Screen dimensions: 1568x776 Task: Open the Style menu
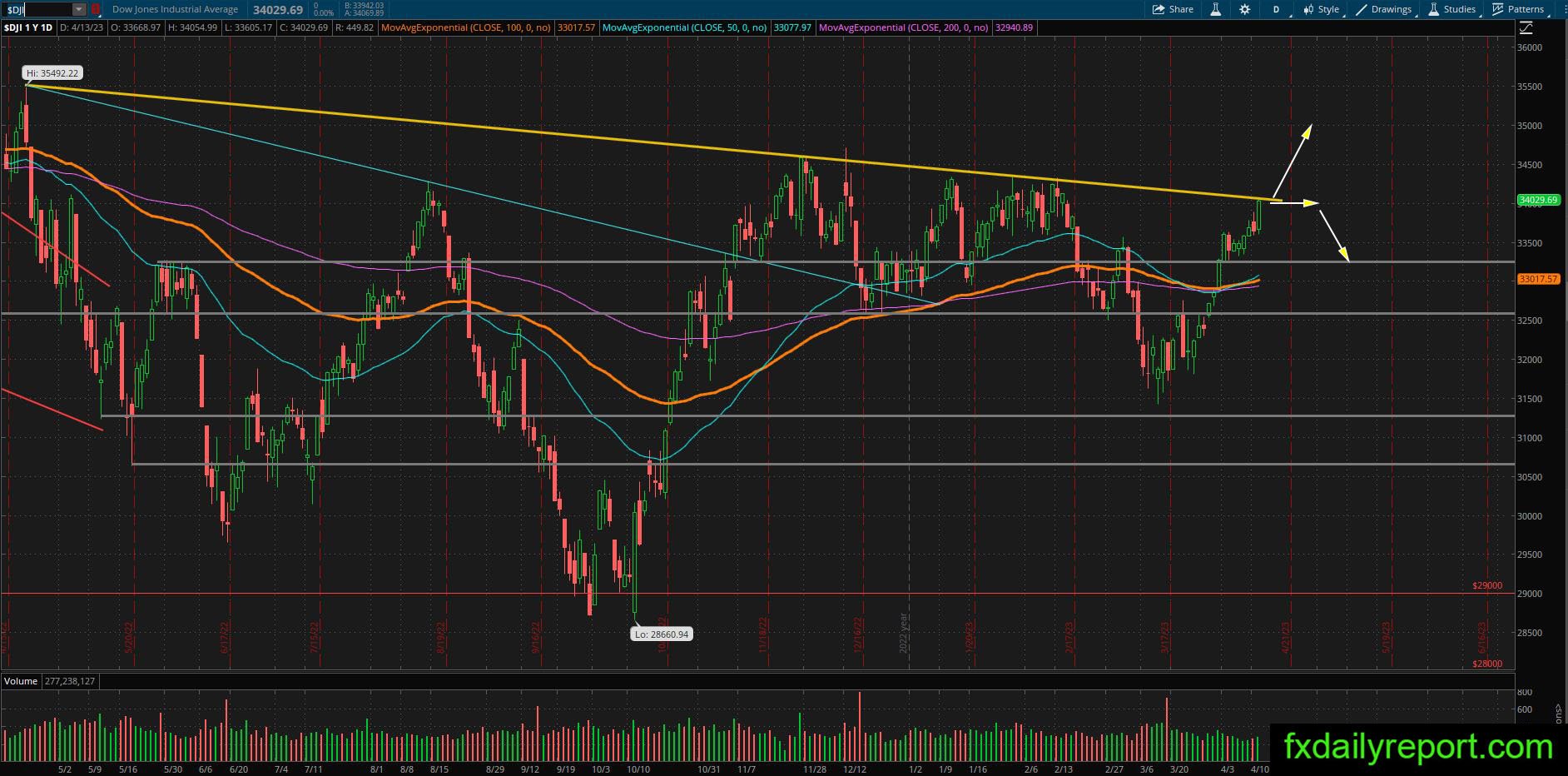(x=1322, y=9)
